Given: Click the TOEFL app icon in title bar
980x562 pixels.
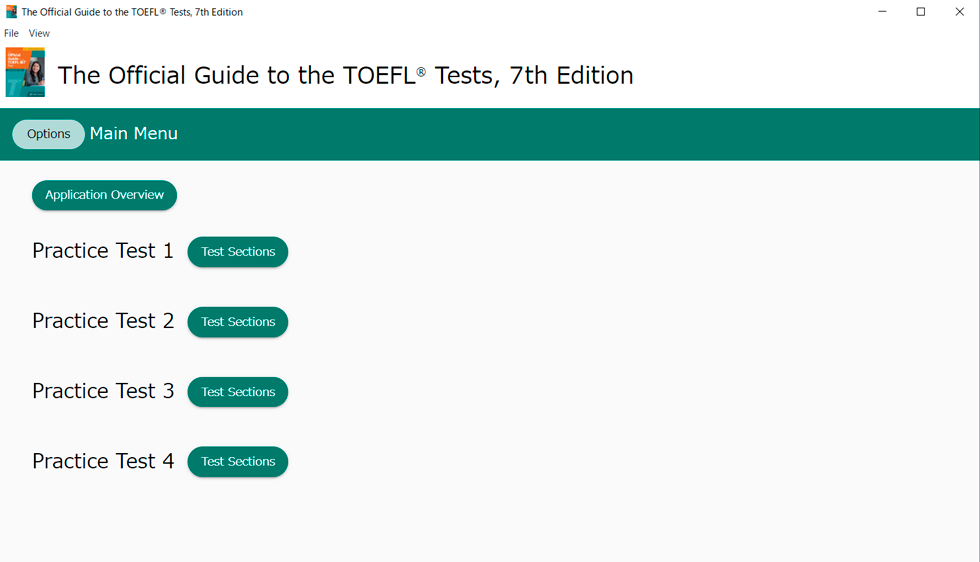Looking at the screenshot, I should [x=11, y=12].
